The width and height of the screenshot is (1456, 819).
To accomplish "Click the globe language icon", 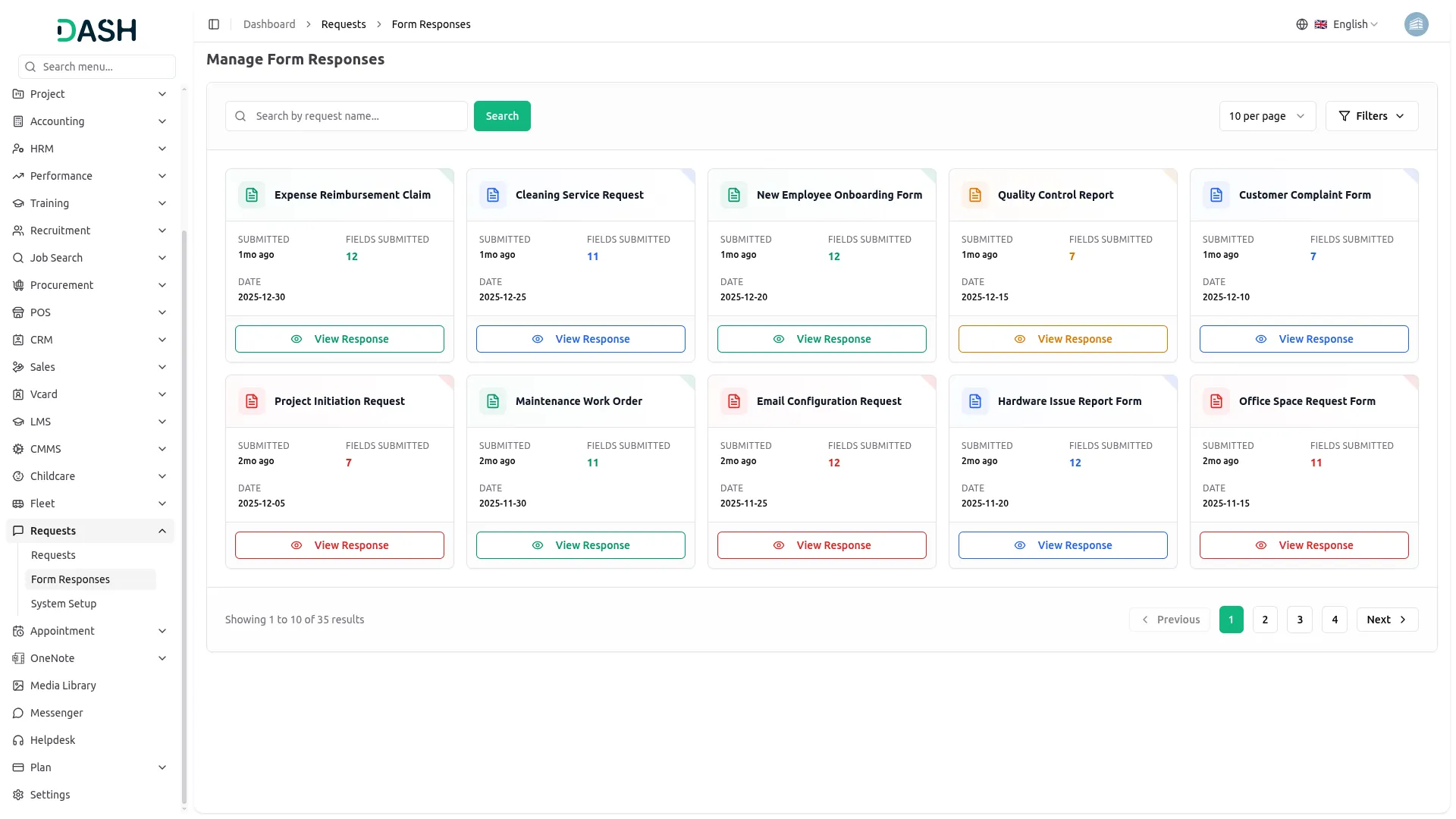I will click(1301, 24).
